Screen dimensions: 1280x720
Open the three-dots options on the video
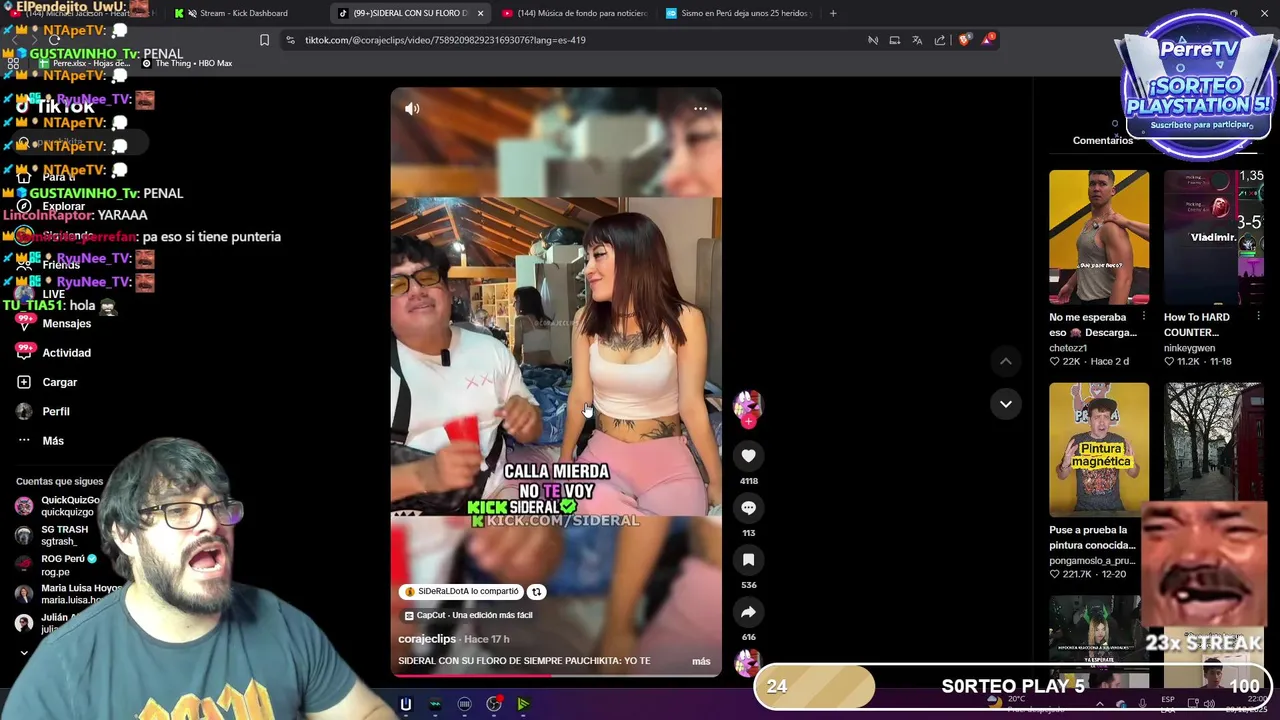[x=700, y=108]
